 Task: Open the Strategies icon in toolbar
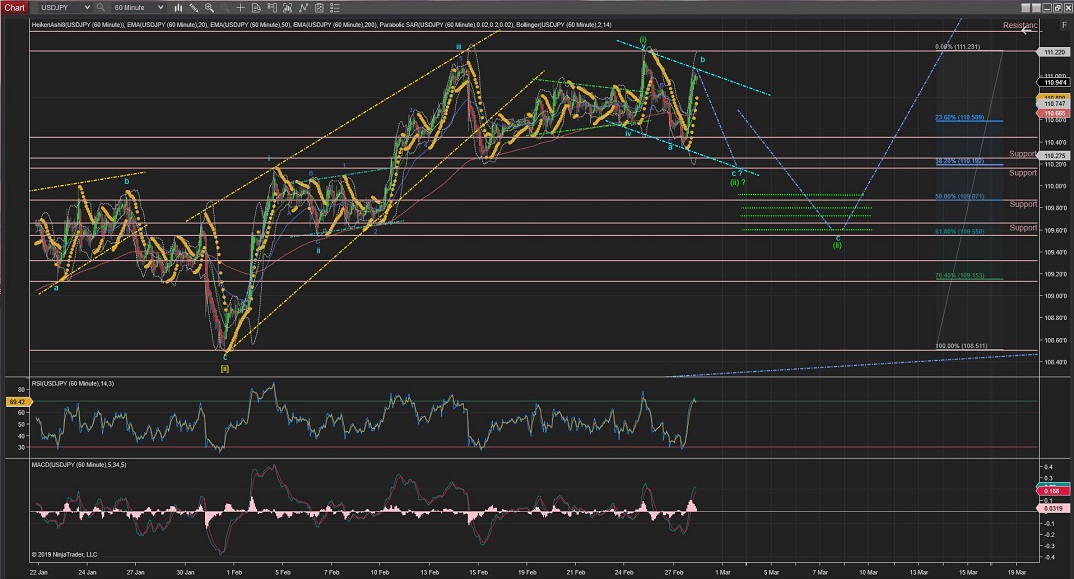coord(318,8)
